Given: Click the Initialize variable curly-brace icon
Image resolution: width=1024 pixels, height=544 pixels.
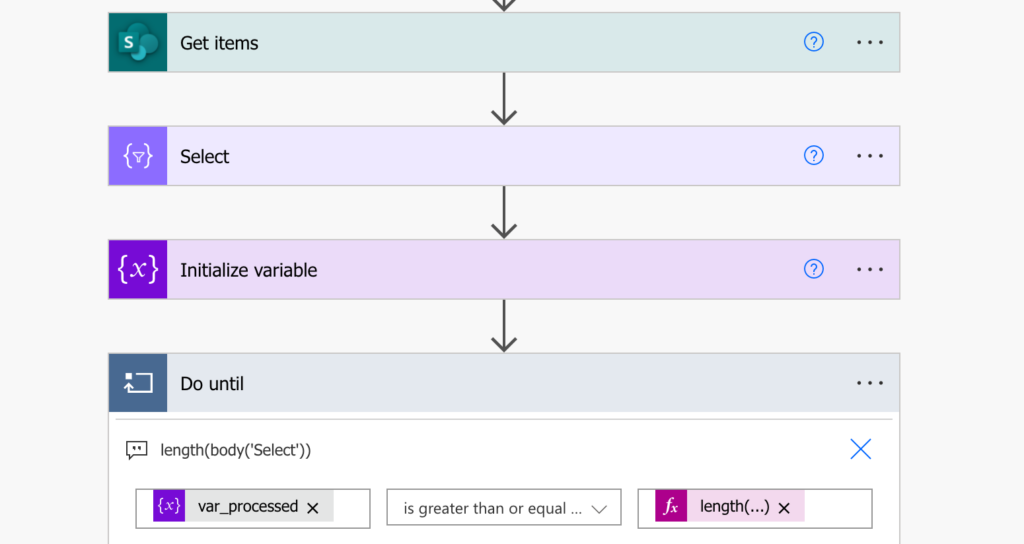Looking at the screenshot, I should coord(138,270).
